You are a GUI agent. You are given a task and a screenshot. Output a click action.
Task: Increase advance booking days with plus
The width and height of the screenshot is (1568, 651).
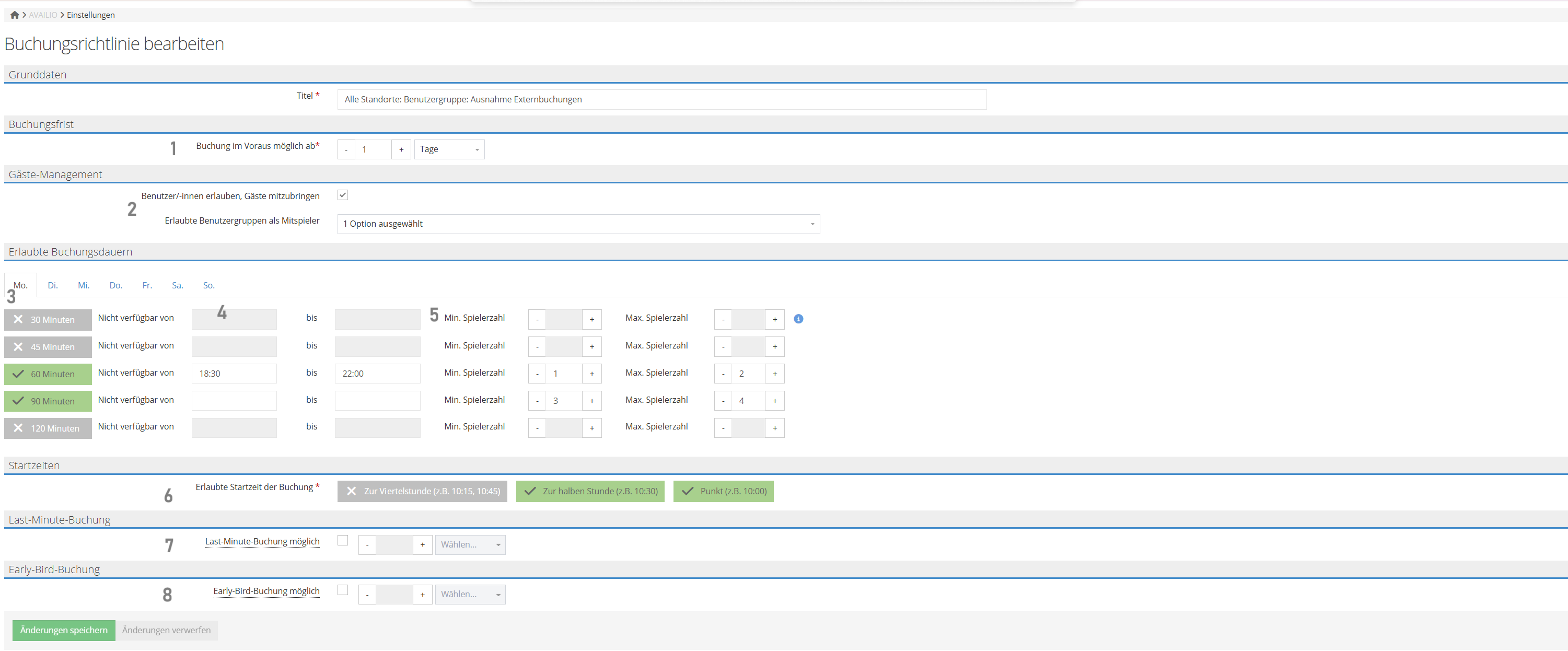coord(401,149)
